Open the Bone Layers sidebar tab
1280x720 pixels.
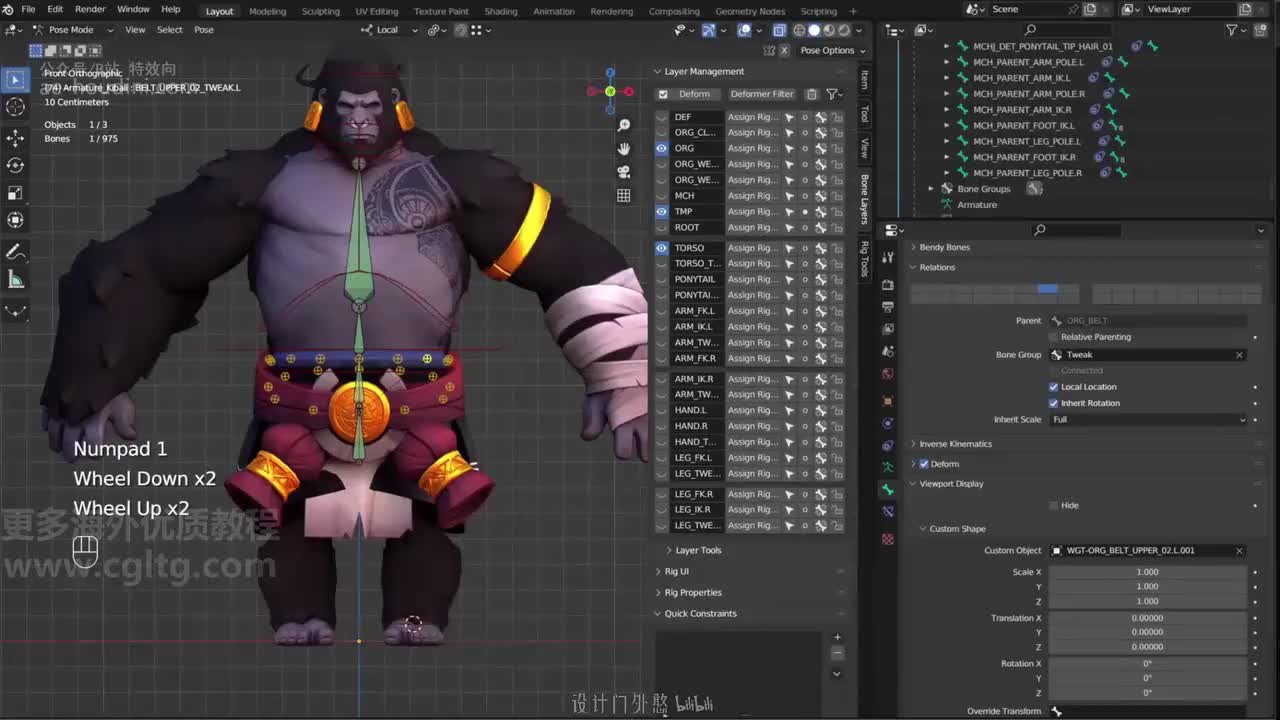coord(865,198)
